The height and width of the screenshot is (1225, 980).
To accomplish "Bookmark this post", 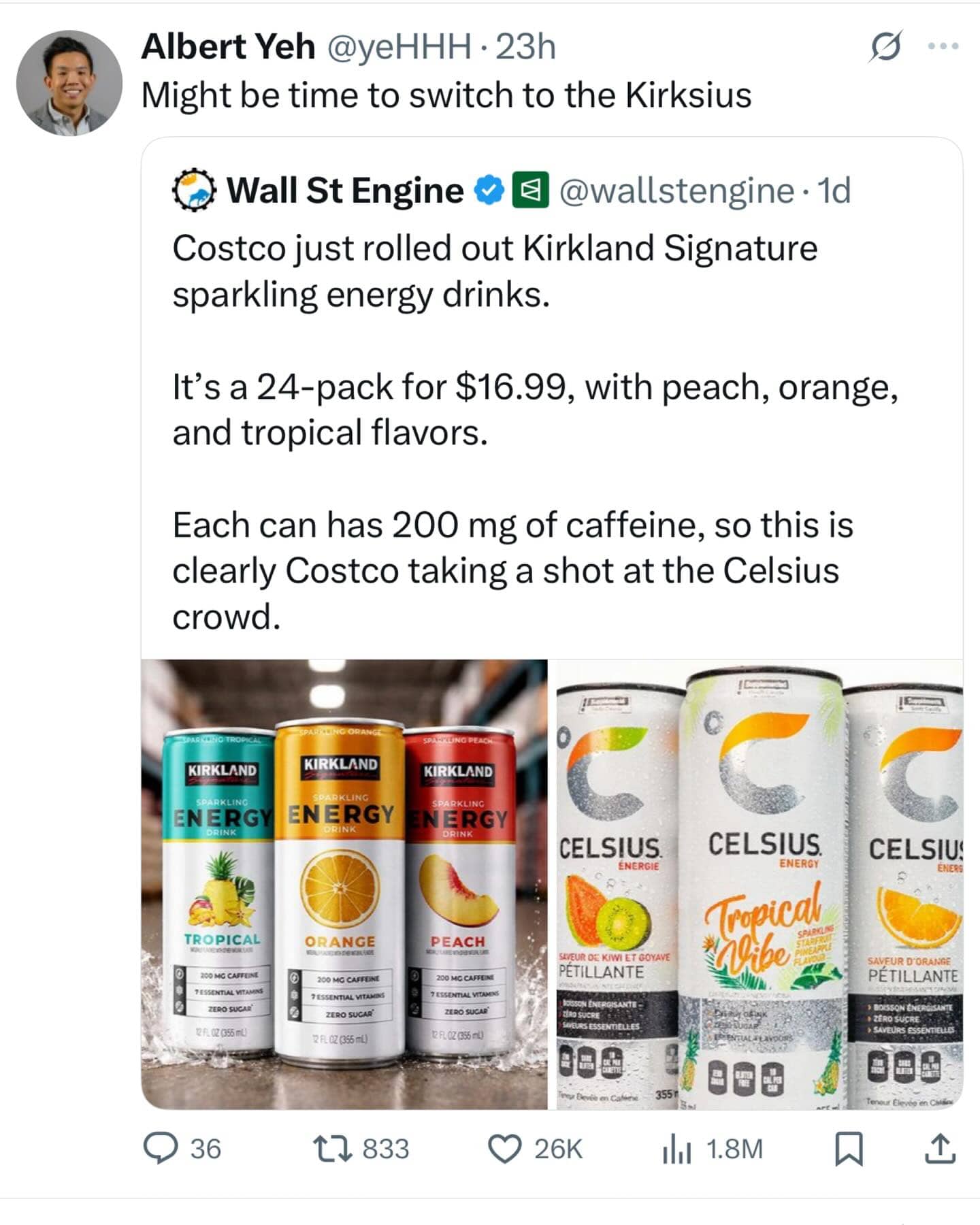I will coord(849,1148).
